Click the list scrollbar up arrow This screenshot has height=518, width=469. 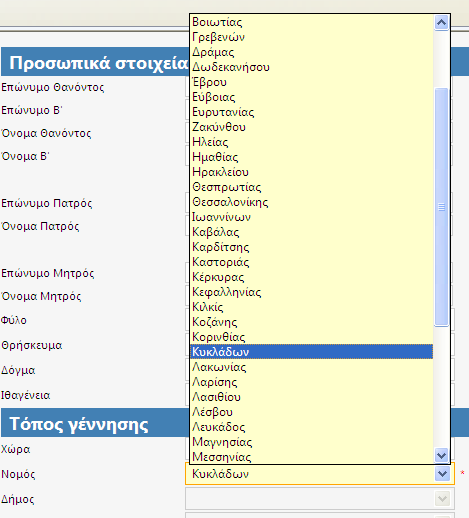pyautogui.click(x=442, y=22)
